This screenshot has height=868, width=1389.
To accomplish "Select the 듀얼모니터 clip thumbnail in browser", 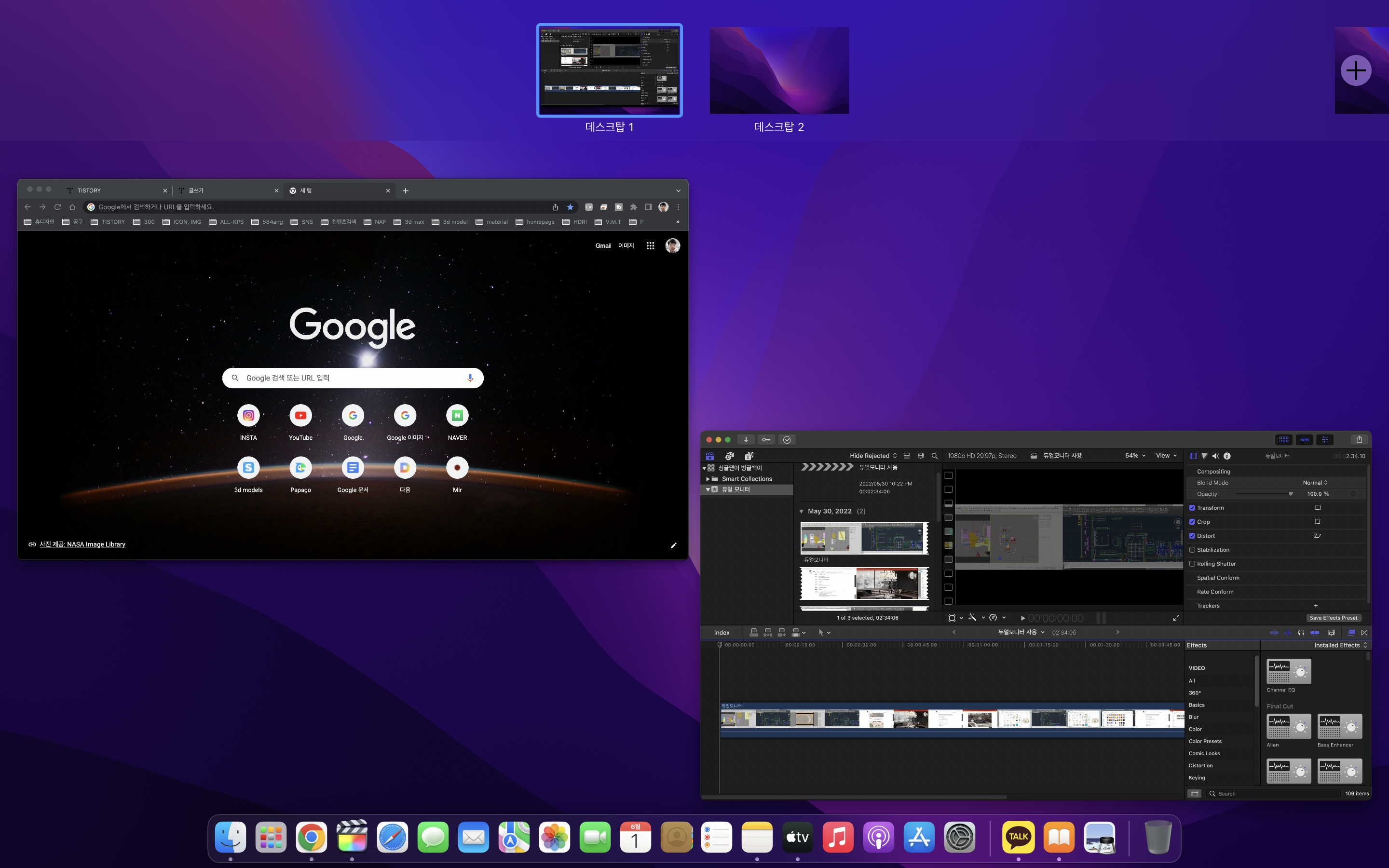I will coord(864,538).
